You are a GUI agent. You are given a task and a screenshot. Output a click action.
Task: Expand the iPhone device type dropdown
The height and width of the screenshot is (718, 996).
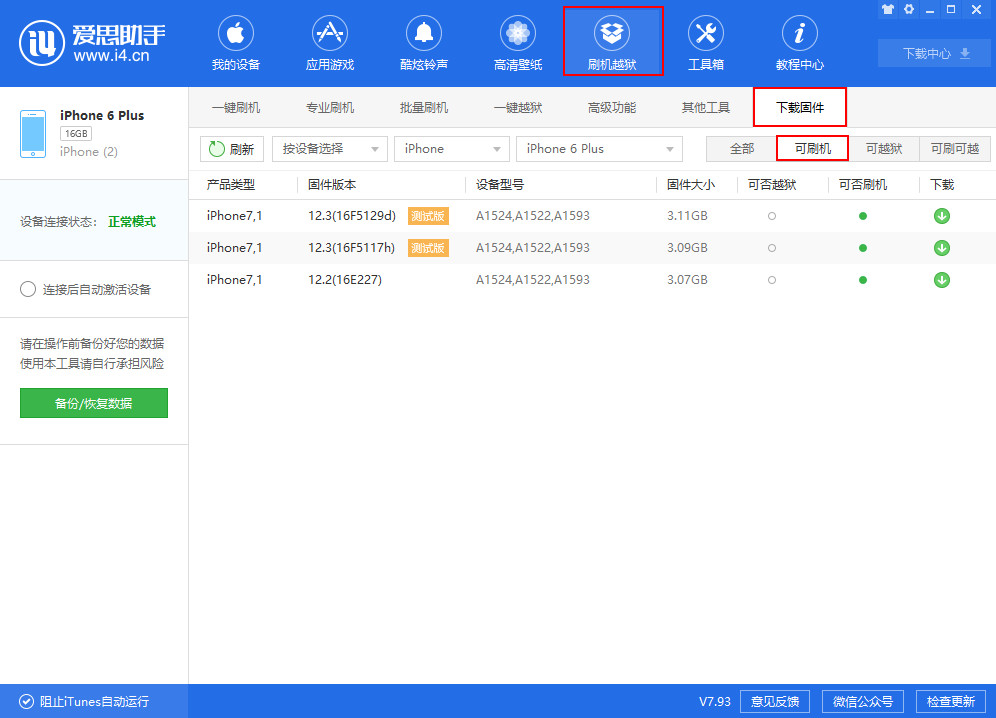click(x=451, y=148)
